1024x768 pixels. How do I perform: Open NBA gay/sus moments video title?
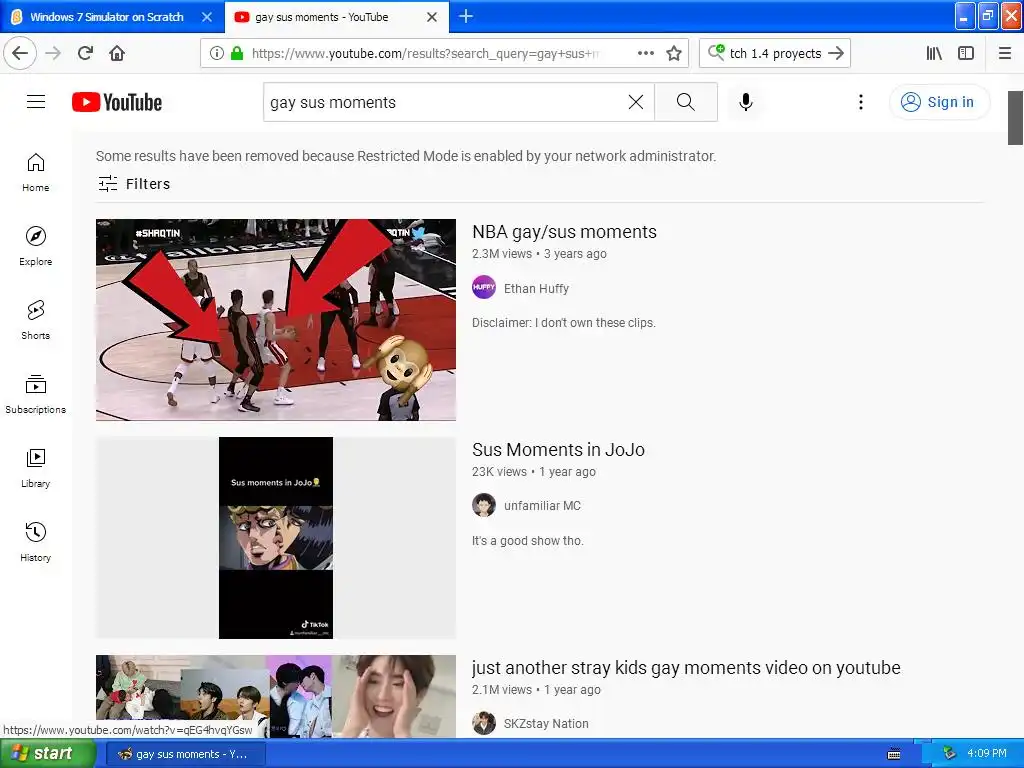pos(564,232)
